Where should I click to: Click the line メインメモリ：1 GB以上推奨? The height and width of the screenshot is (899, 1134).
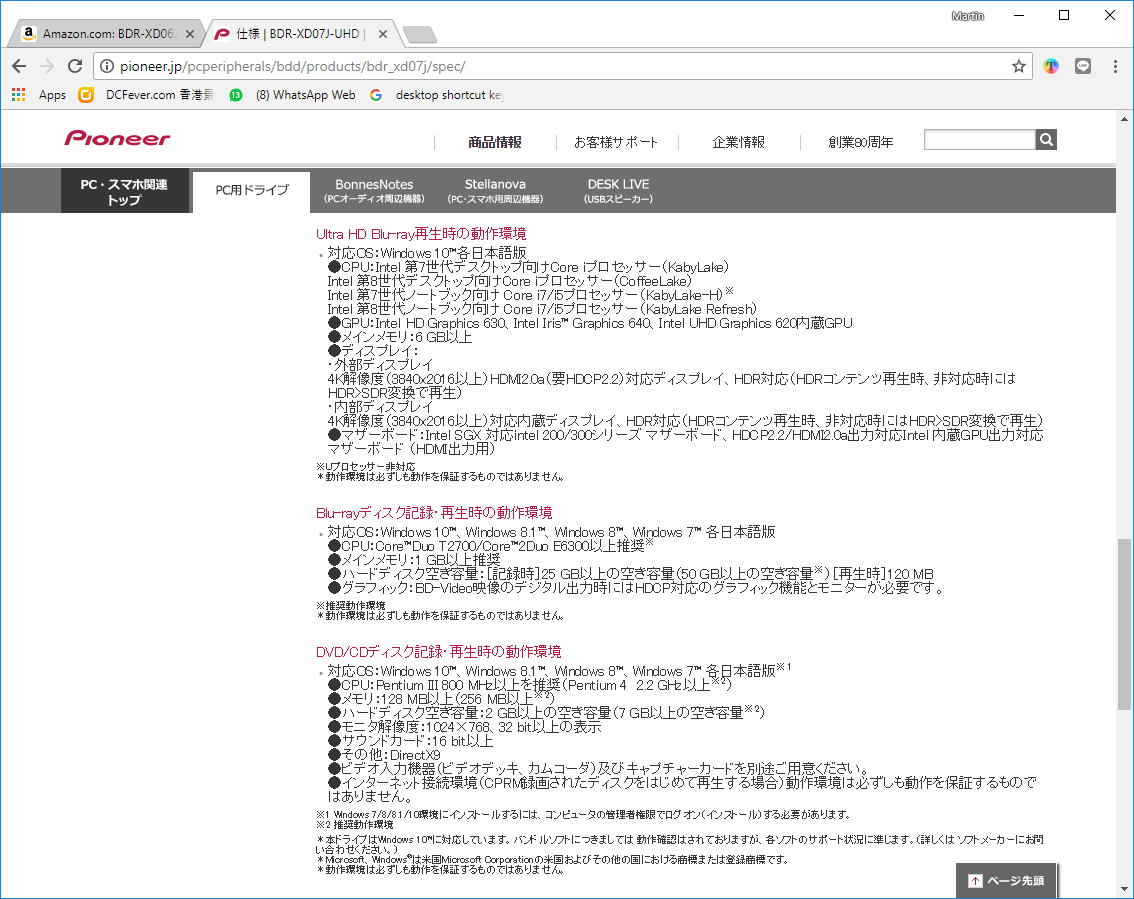click(x=414, y=560)
